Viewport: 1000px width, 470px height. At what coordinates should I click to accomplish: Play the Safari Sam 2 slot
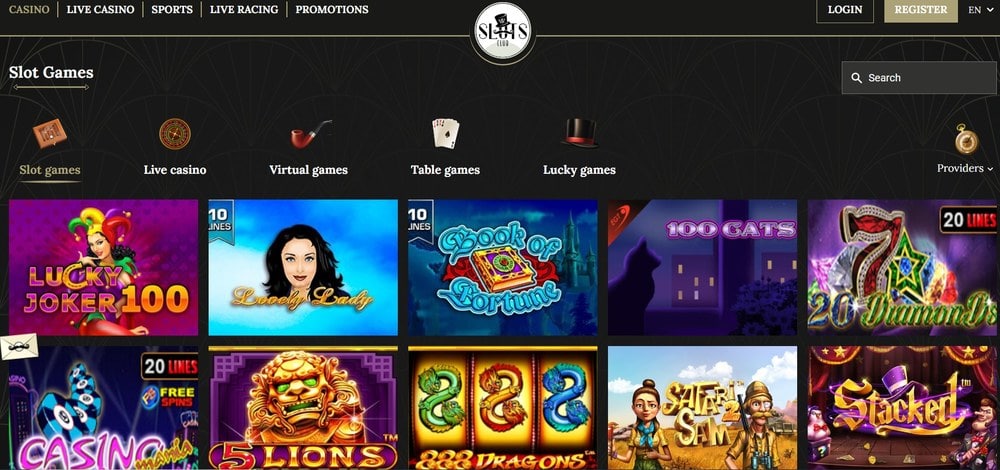click(702, 408)
